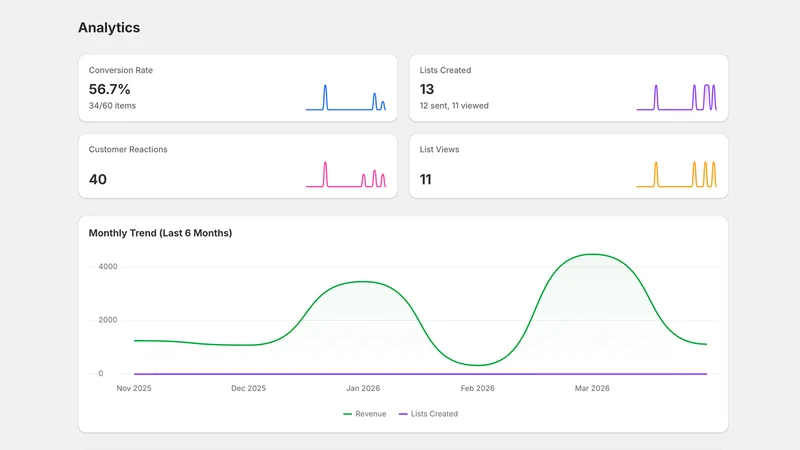Open the Conversion Rate card

238,88
